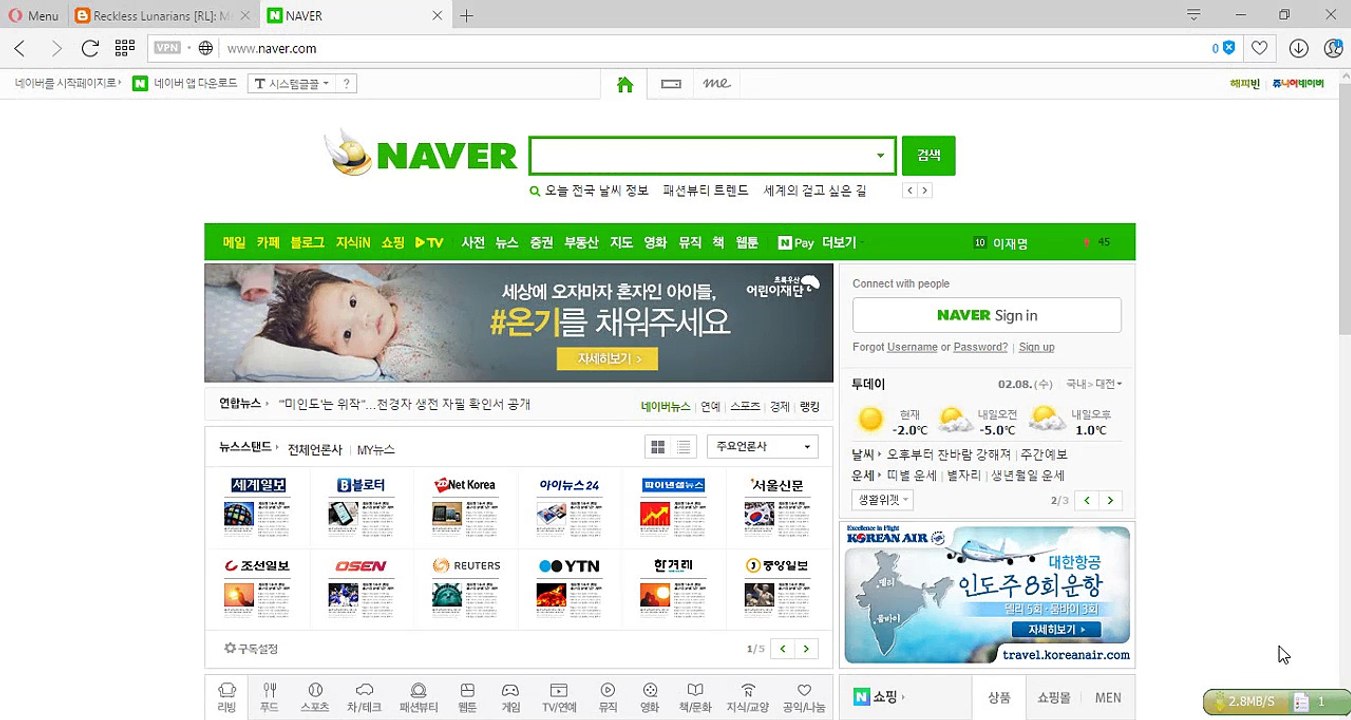
Task: Click inside the NAVER search box
Action: pos(700,156)
